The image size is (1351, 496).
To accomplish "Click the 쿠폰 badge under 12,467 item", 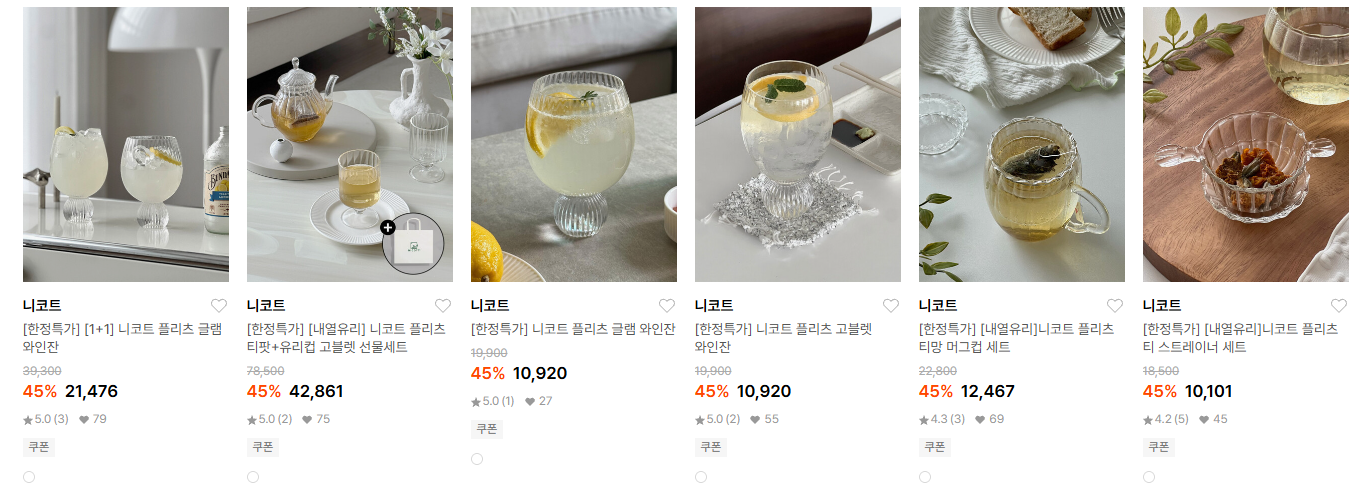I will click(935, 447).
